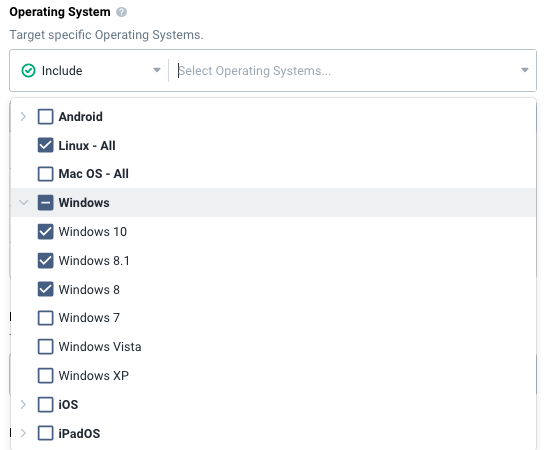Tick the Windows Vista checkbox
Viewport: 544px width, 450px height.
click(45, 347)
